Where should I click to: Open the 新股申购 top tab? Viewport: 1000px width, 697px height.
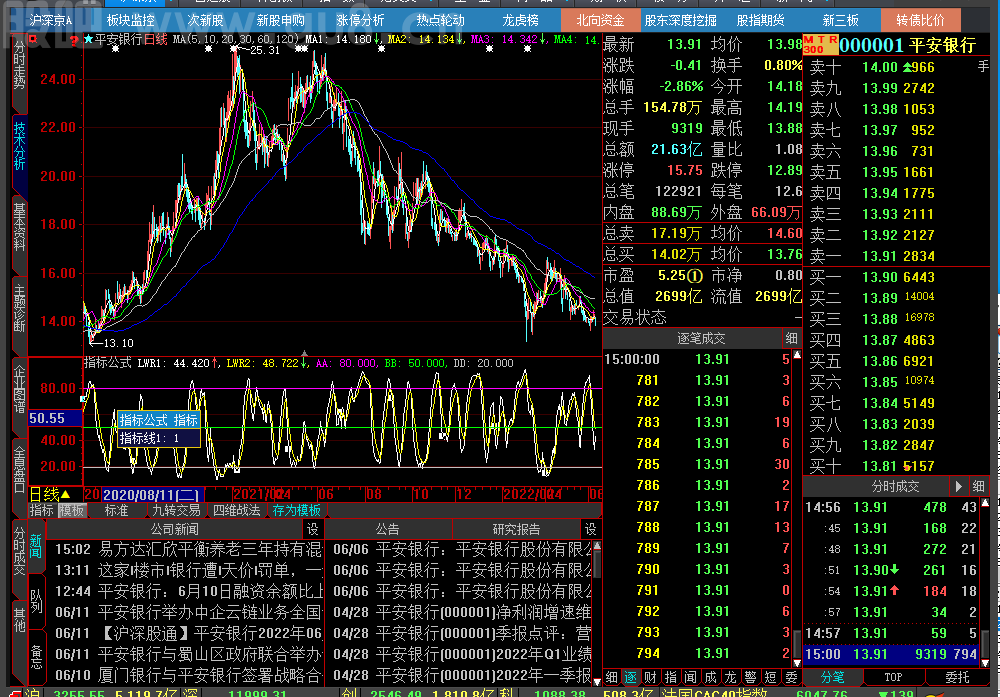281,20
